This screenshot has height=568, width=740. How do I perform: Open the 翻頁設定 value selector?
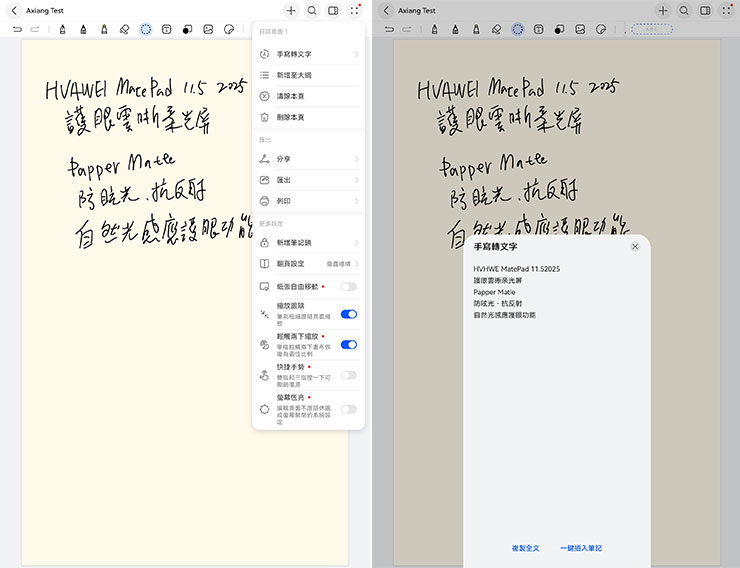343,264
